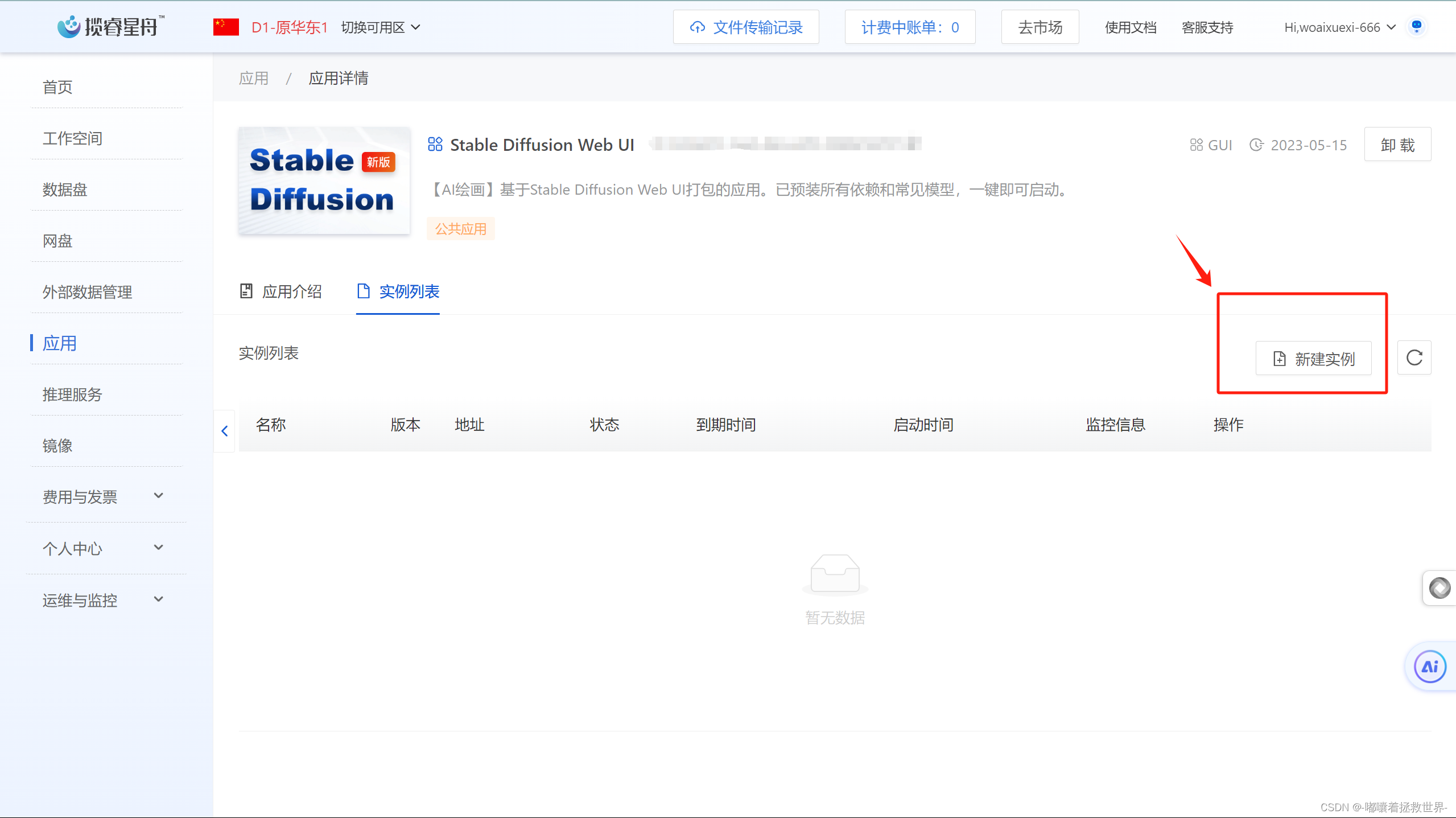
Task: Click the refresh instance list icon
Action: tap(1414, 358)
